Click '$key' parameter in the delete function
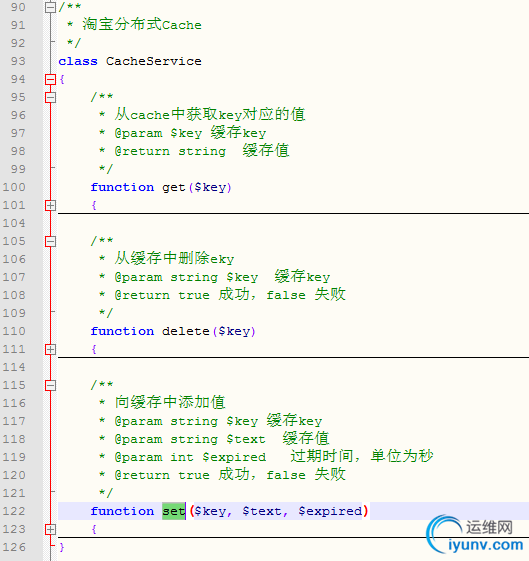Screen dimensions: 529x561 click(234, 331)
